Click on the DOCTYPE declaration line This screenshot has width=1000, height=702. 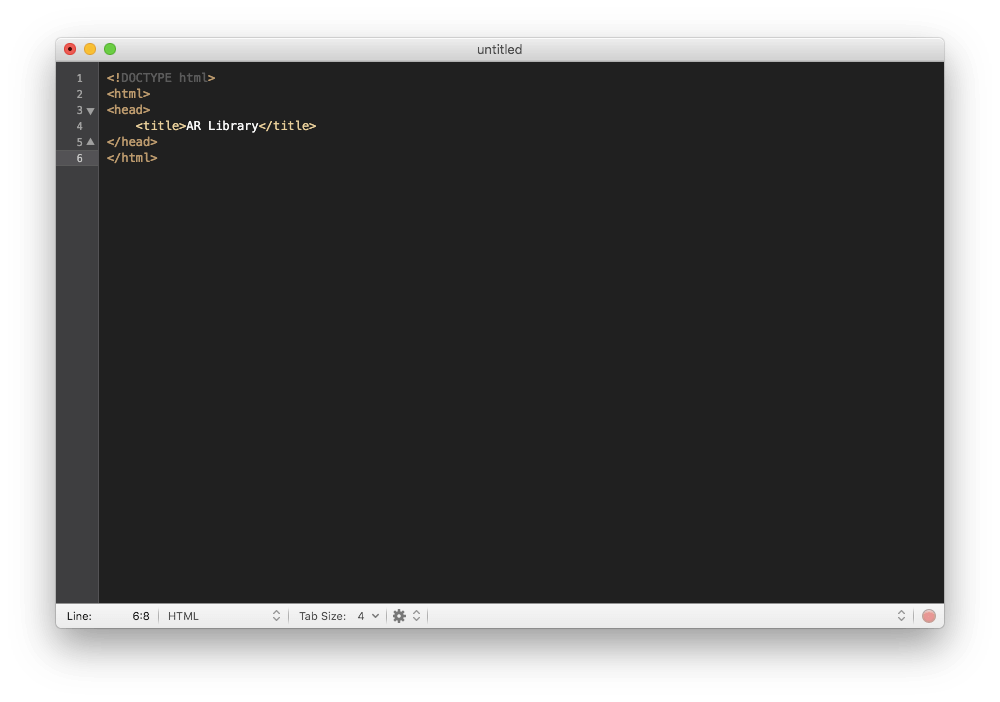161,78
